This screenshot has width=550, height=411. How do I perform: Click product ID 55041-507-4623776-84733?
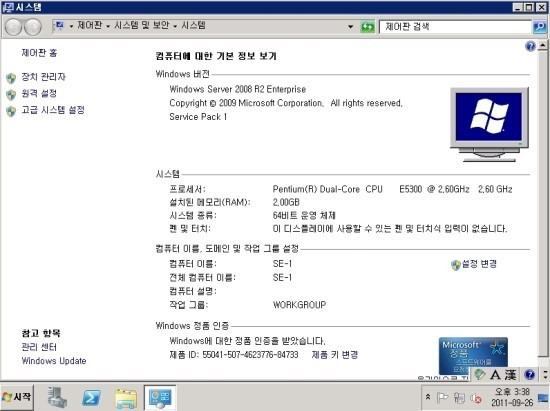[250, 355]
